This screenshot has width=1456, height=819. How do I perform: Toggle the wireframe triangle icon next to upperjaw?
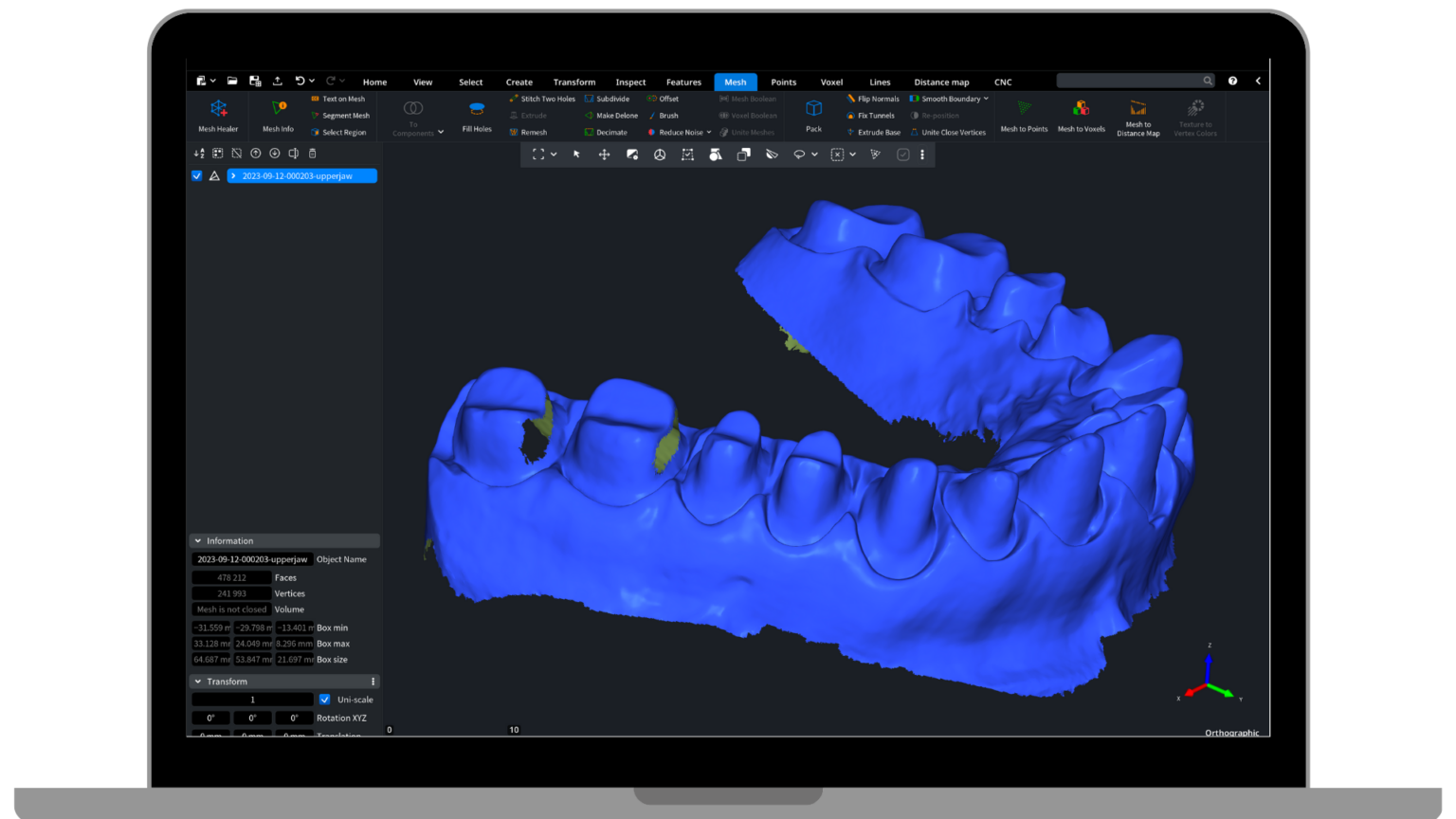pos(214,175)
